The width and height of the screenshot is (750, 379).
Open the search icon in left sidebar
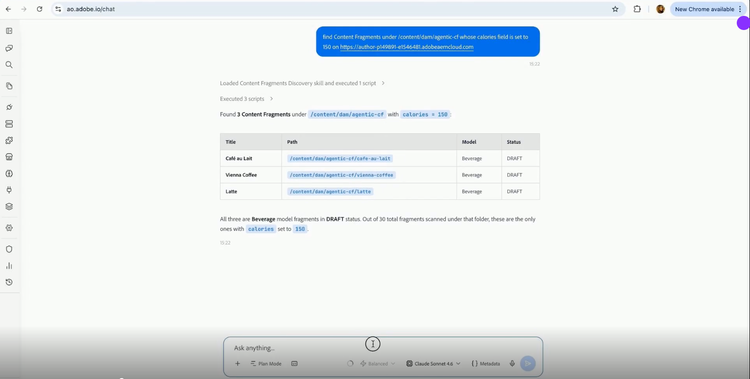(x=9, y=65)
